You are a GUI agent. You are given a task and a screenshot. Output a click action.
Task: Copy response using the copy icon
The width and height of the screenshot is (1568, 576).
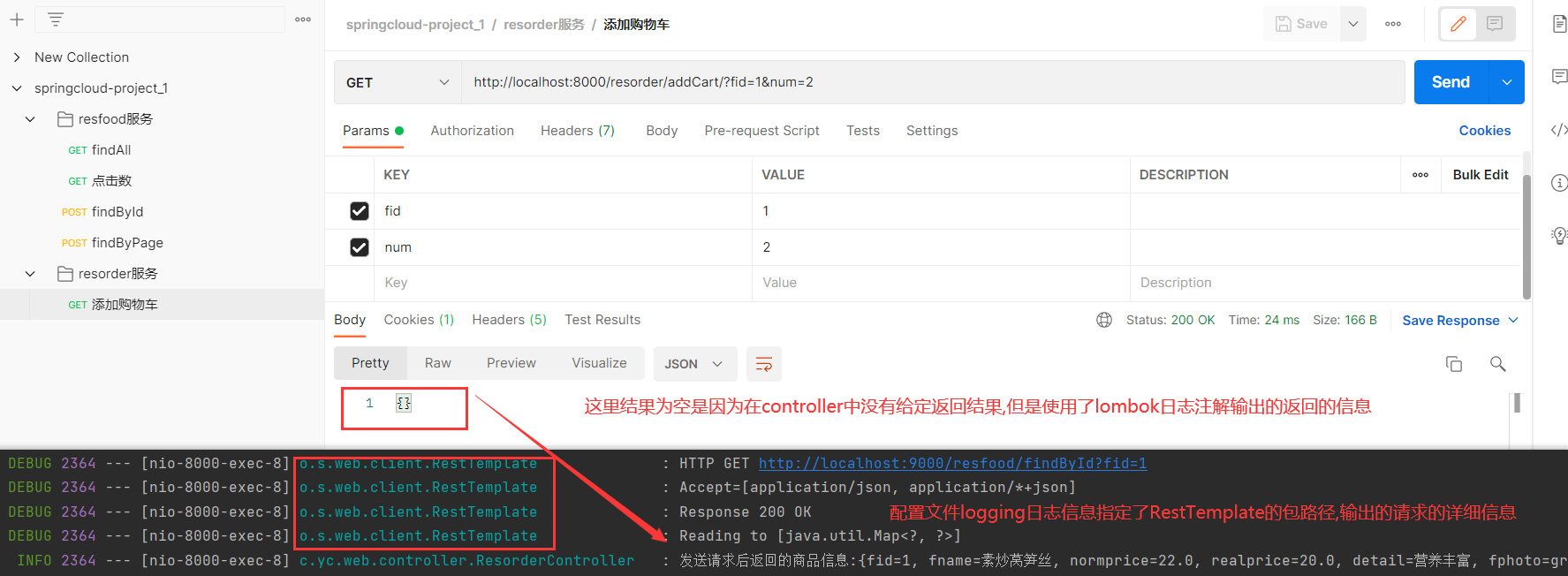pyautogui.click(x=1453, y=364)
